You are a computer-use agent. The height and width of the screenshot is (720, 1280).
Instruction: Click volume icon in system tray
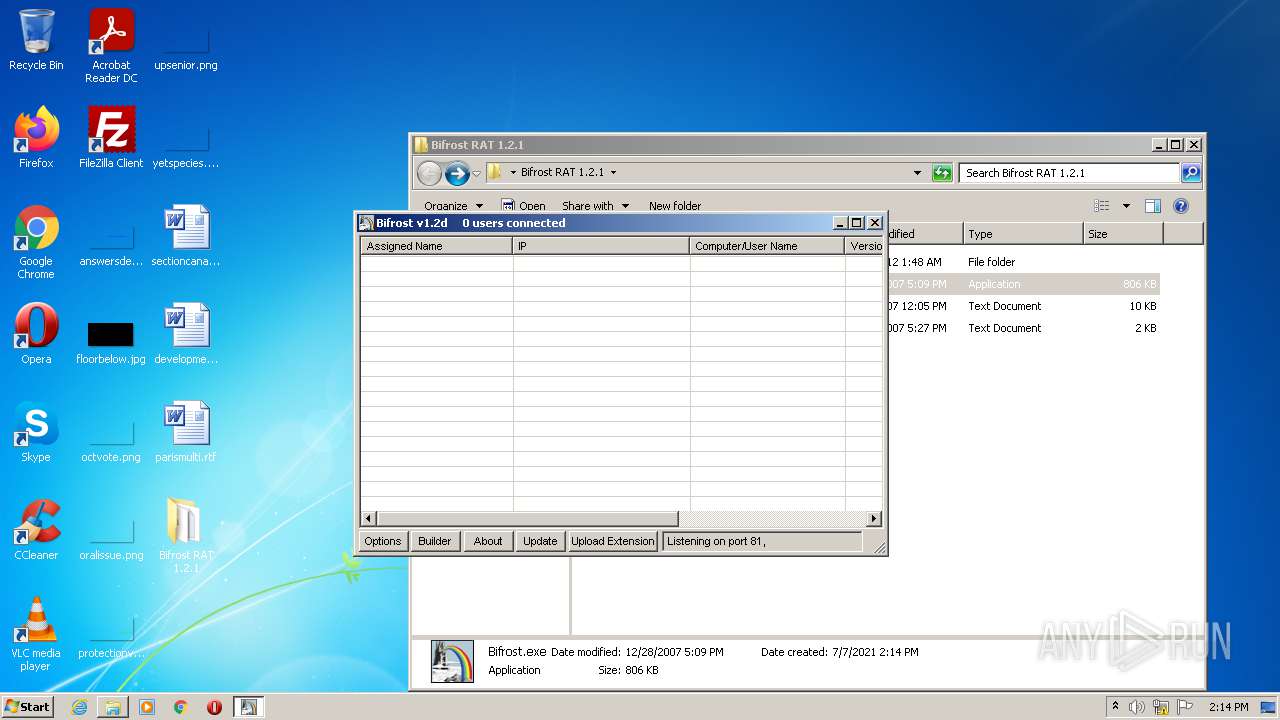point(1137,707)
